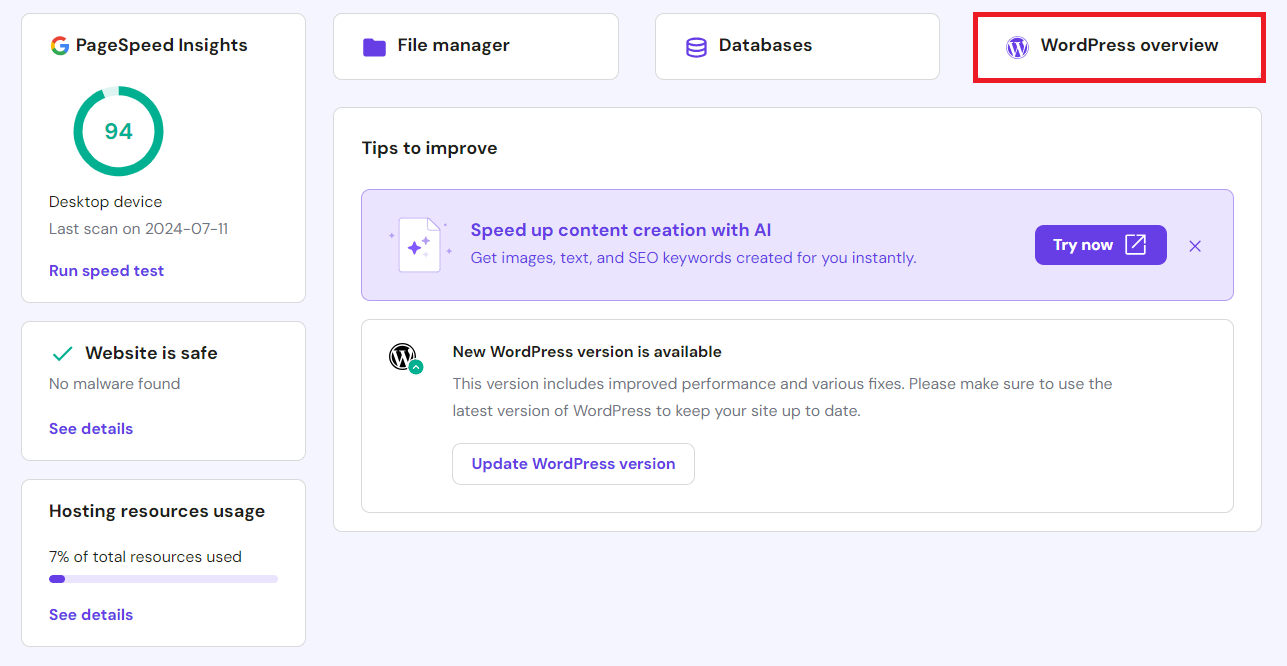The image size is (1287, 666).
Task: Open the Speed up content creation banner
Action: tap(620, 230)
